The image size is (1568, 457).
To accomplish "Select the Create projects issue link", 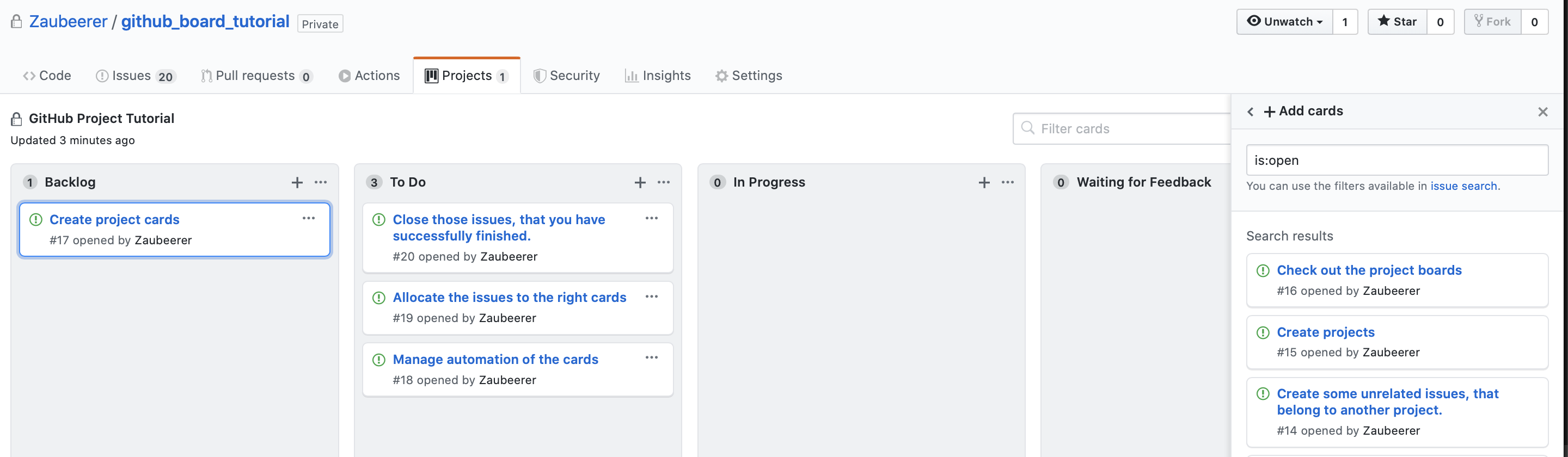I will tap(1326, 332).
